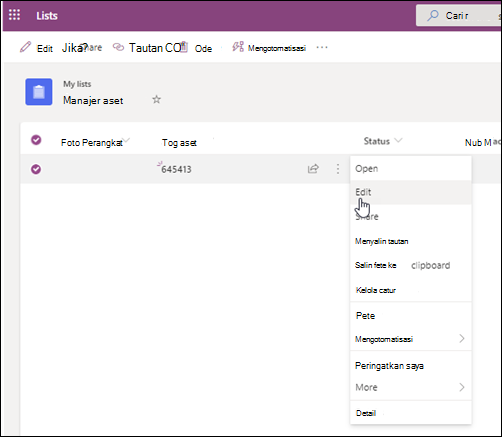Click the My lists breadcrumb

(x=77, y=84)
